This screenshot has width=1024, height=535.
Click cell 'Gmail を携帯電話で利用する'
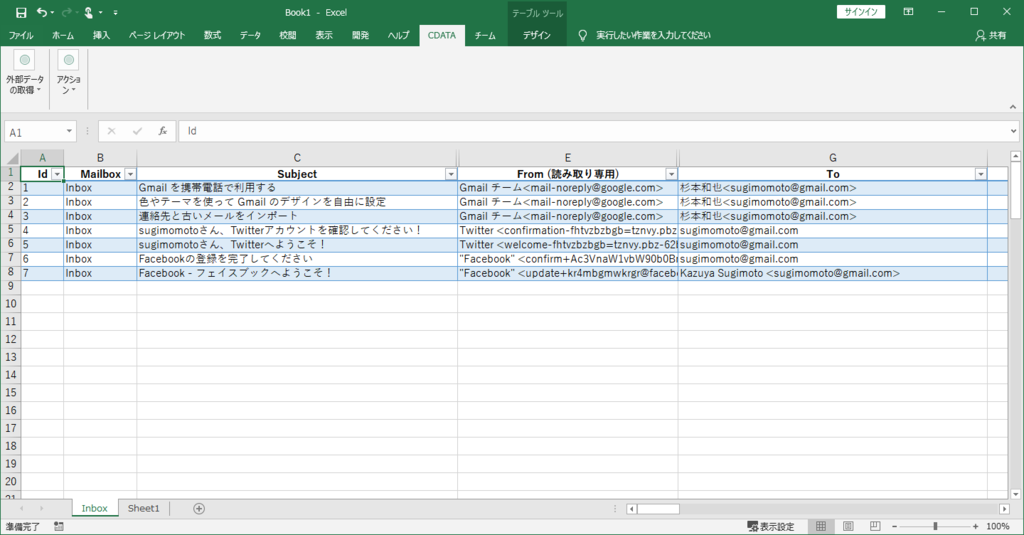(x=297, y=187)
